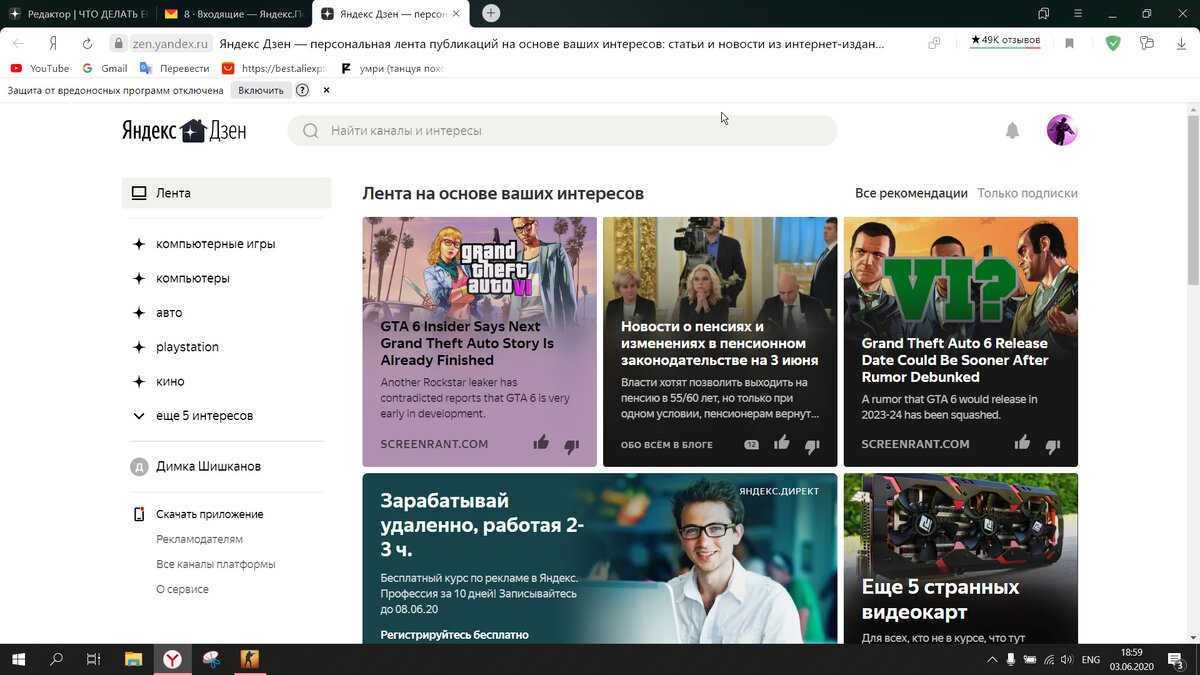Open the 49K отзывов site rating
Screen dimensions: 1200x675
click(1005, 41)
